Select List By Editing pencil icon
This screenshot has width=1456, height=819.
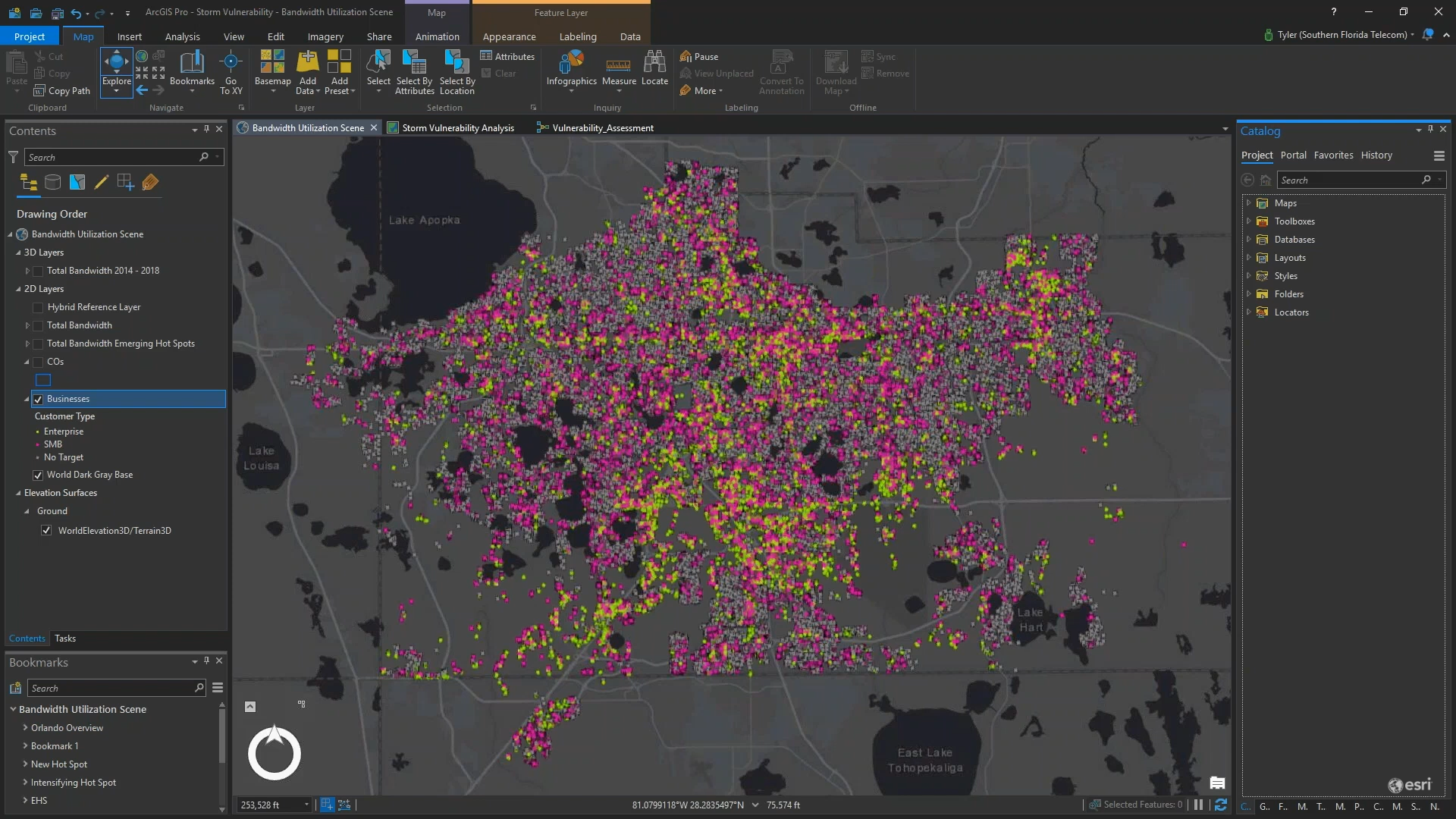click(x=101, y=182)
